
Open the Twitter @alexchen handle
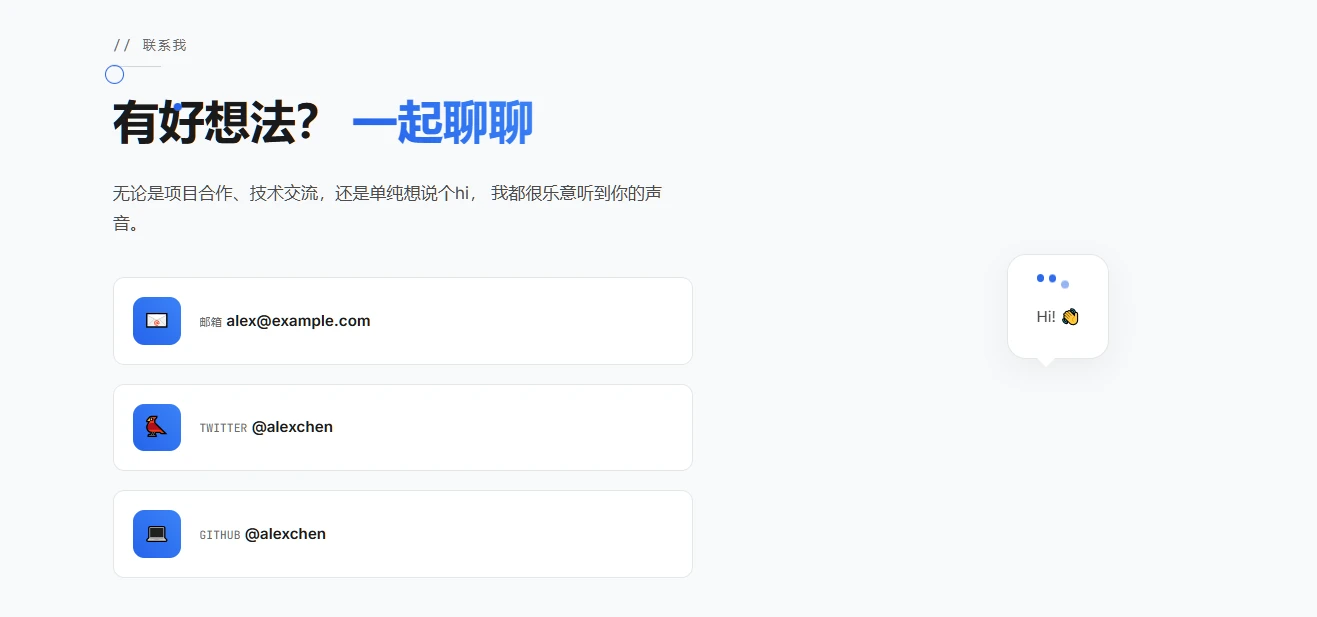[x=292, y=427]
